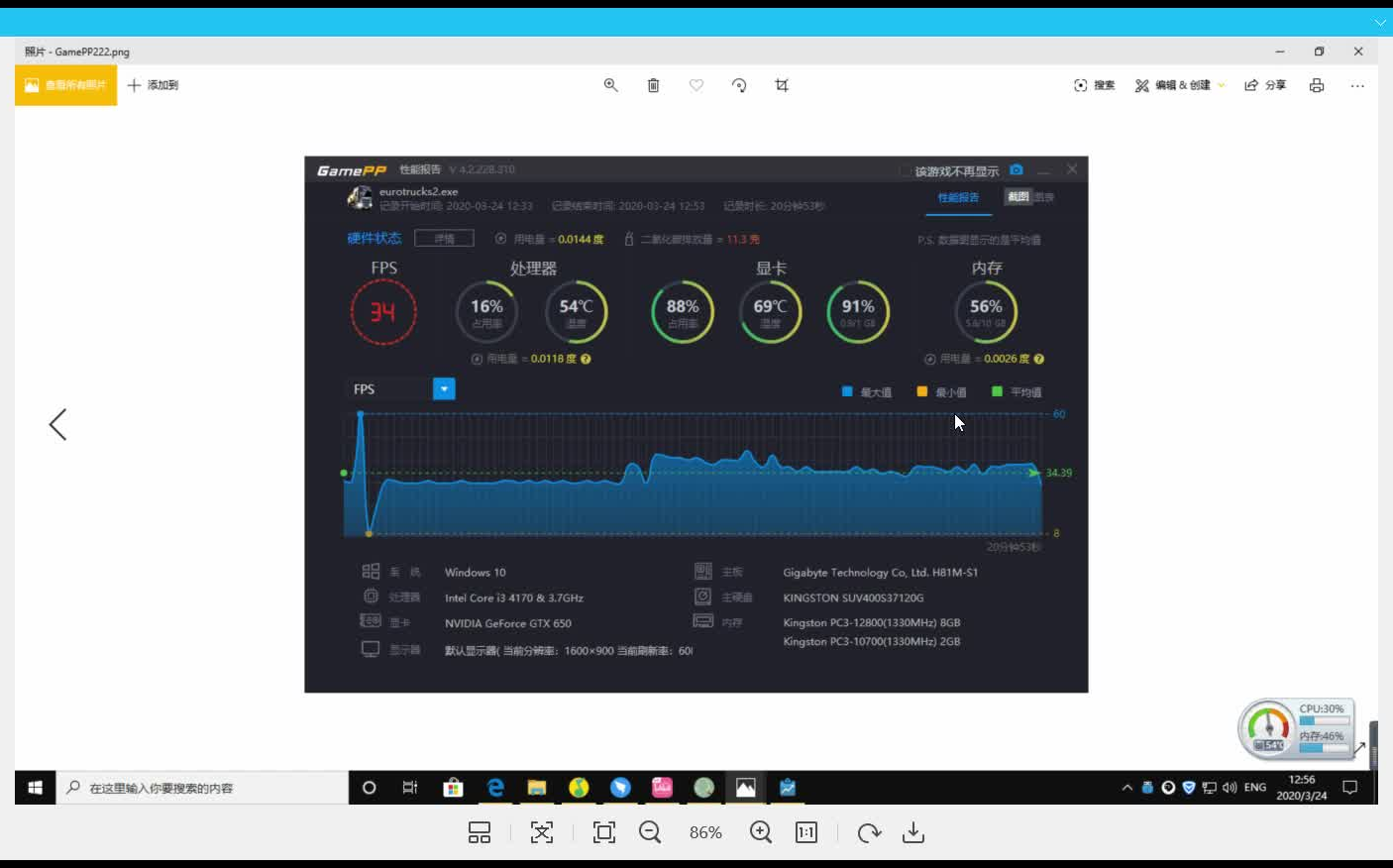This screenshot has width=1393, height=868.
Task: Switch to the performance report tab
Action: (958, 197)
